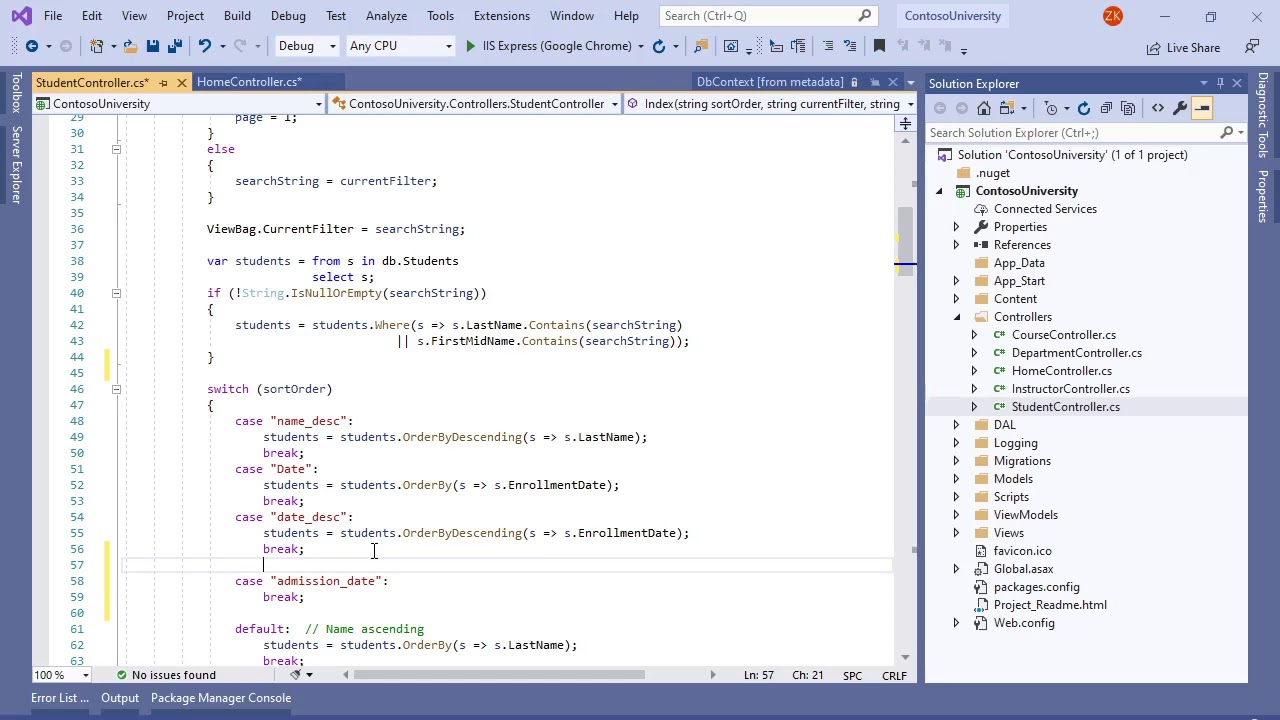Screen dimensions: 1280x720
Task: Toggle Keep Open on DbContext preview tab
Action: coord(875,82)
